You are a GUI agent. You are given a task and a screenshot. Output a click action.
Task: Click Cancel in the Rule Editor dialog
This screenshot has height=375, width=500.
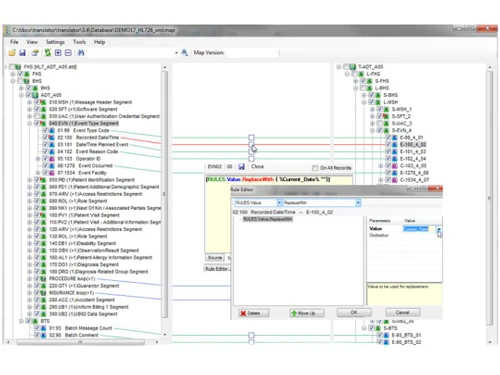coord(403,312)
